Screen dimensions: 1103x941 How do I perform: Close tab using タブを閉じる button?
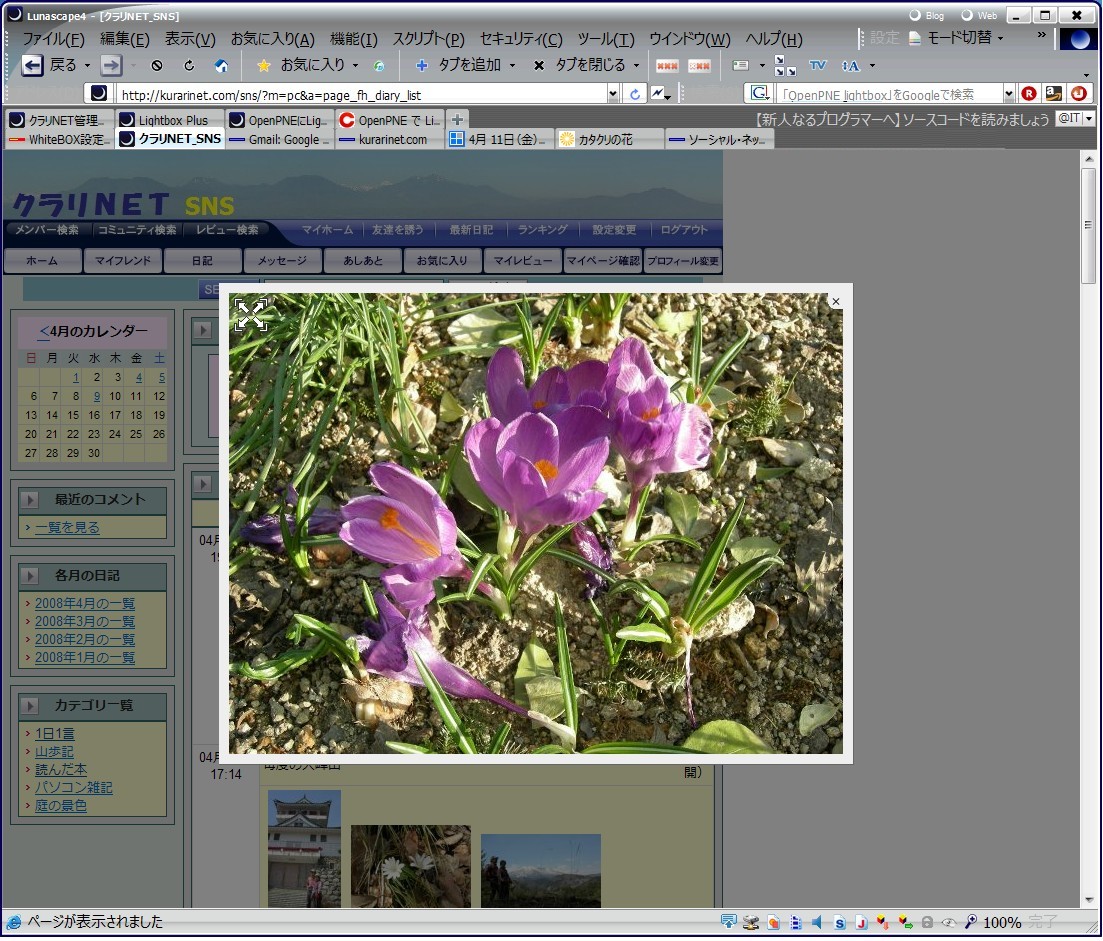tap(578, 65)
